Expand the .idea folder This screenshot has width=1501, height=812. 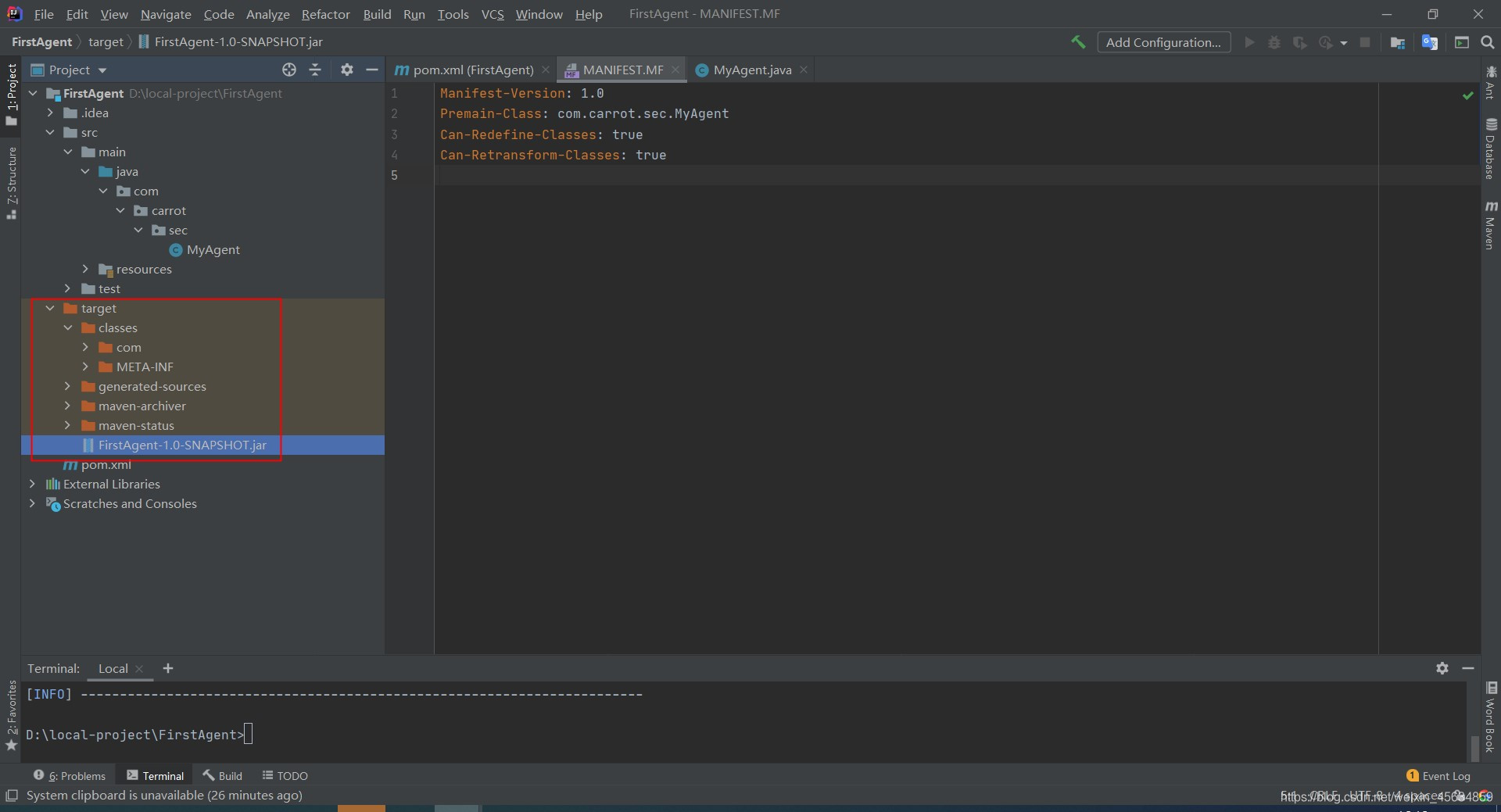point(50,113)
